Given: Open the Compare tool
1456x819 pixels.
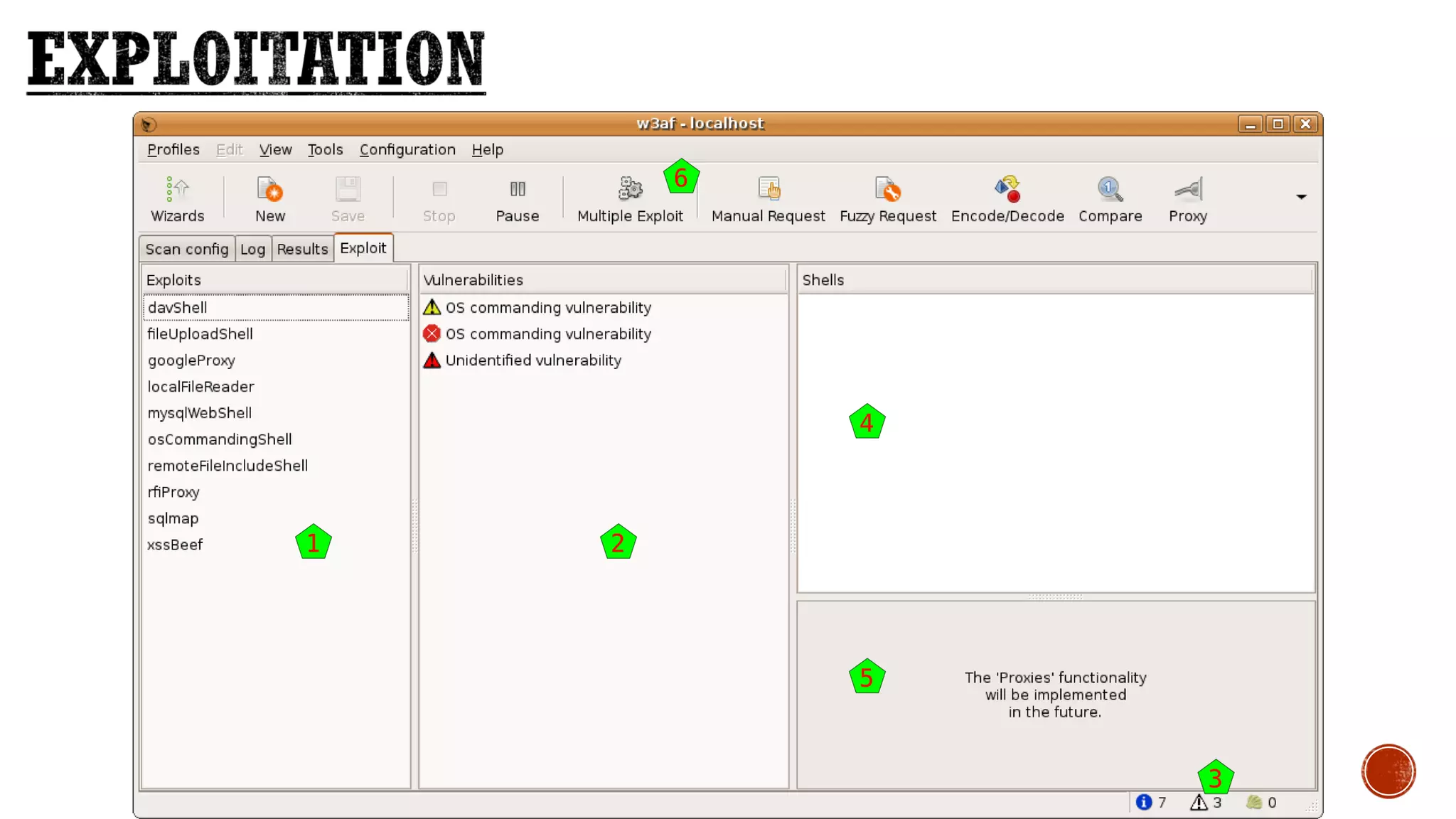Looking at the screenshot, I should coord(1110,199).
